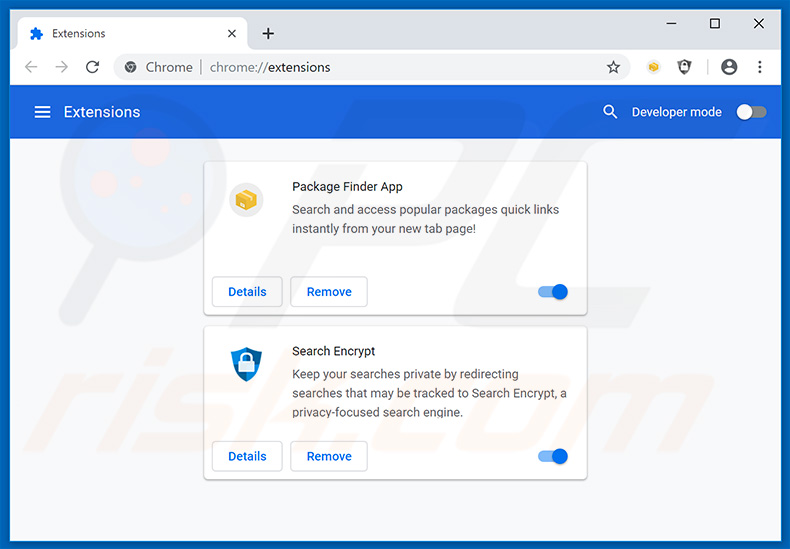
Task: Open Chrome three-dot menu
Action: (760, 67)
